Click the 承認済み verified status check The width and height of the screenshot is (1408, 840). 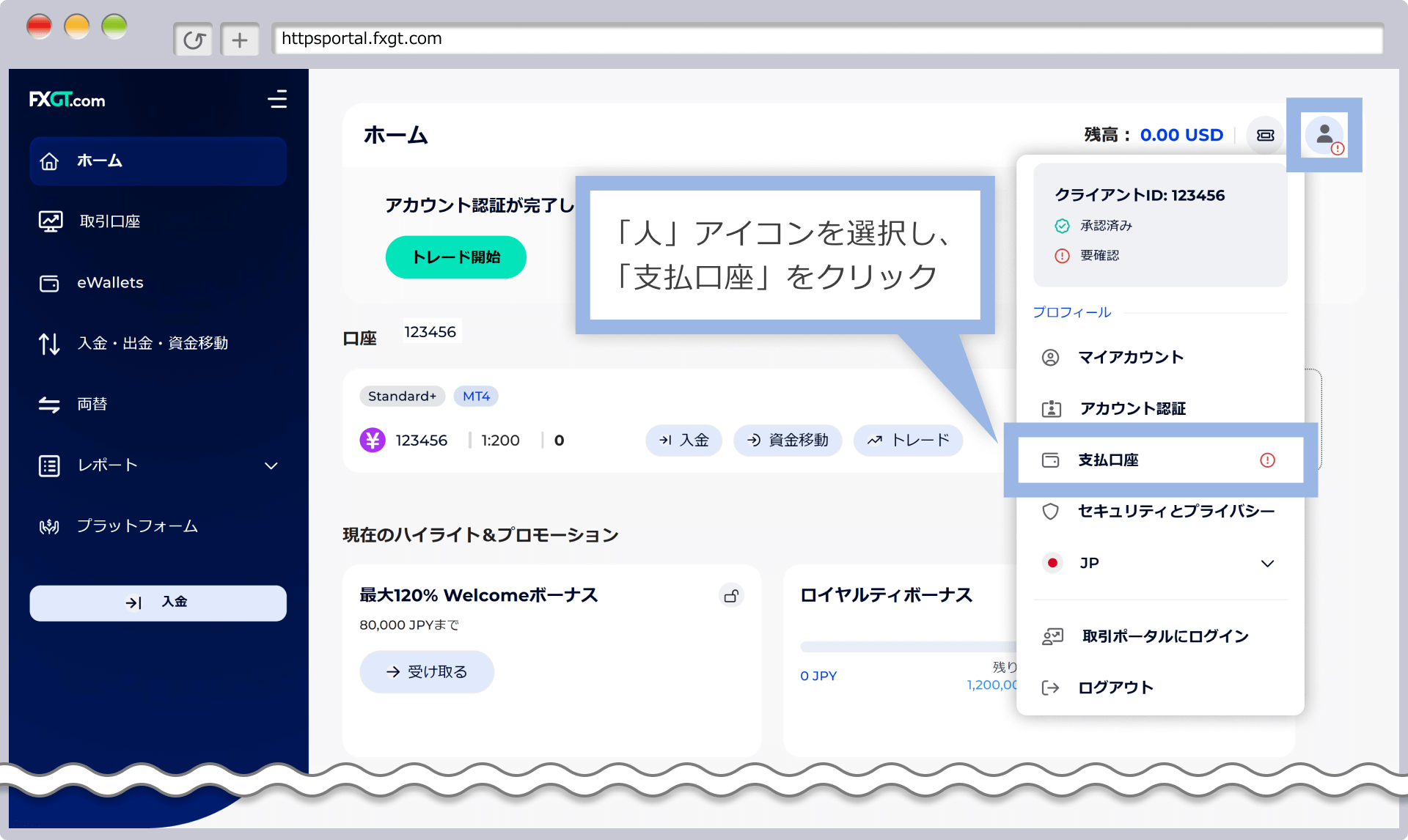pyautogui.click(x=1063, y=225)
